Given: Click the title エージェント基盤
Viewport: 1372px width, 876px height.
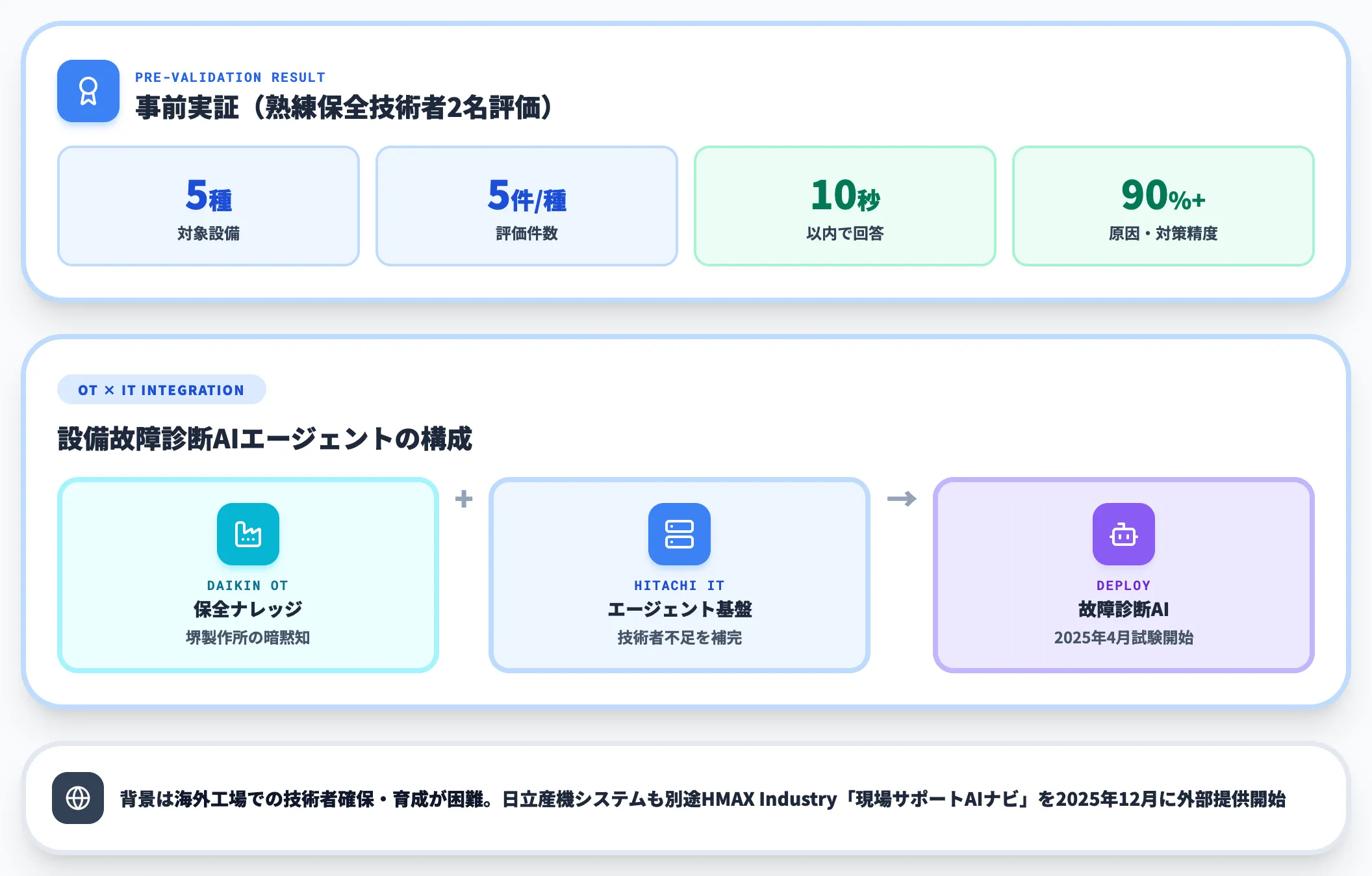Looking at the screenshot, I should click(680, 610).
